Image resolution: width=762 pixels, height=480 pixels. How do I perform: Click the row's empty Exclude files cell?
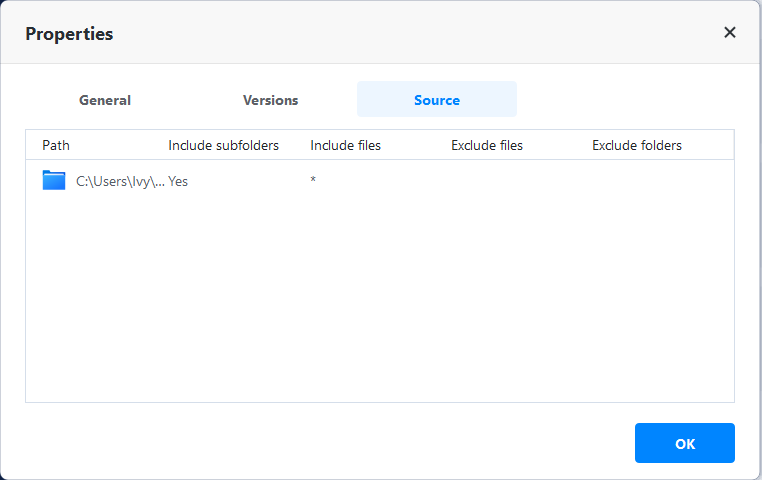click(487, 182)
